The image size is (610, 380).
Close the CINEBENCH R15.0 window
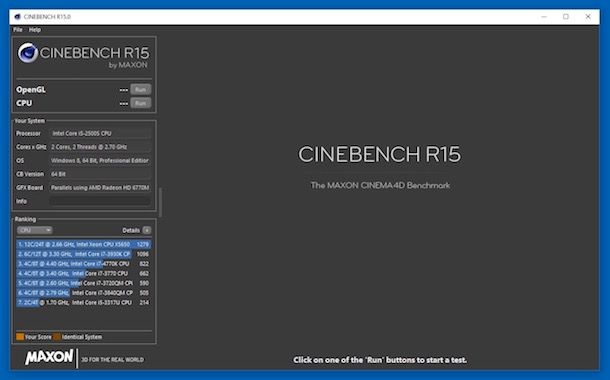pyautogui.click(x=588, y=17)
